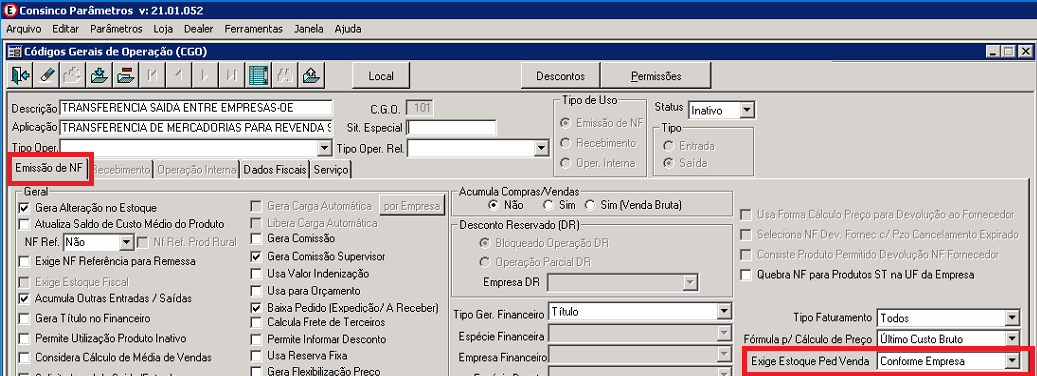Switch to the Emissão de NF tab
Viewport: 1037px width, 376px height.
pos(49,169)
